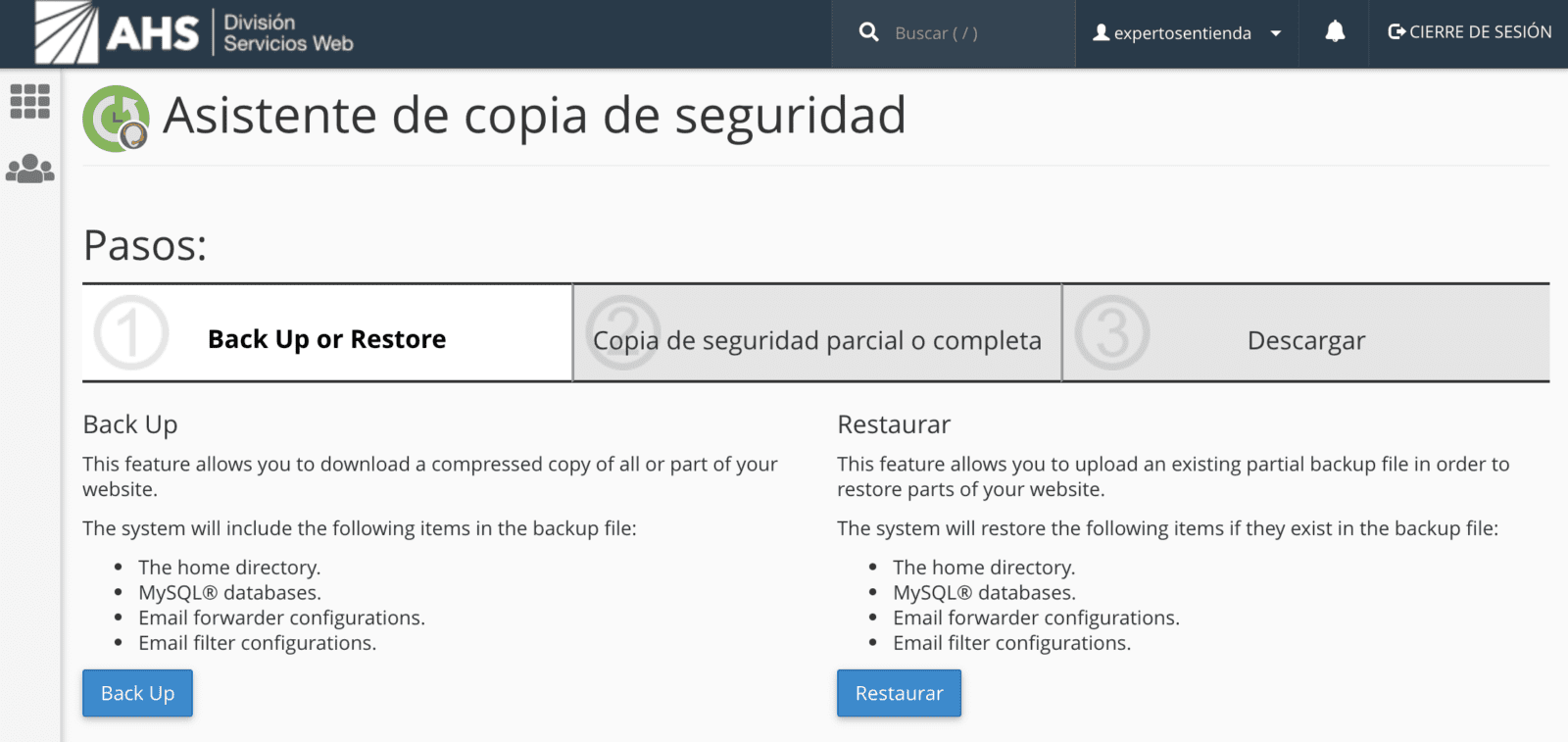Screen dimensions: 1568x742
Task: Open the home grid icon in sidebar
Action: tap(30, 101)
